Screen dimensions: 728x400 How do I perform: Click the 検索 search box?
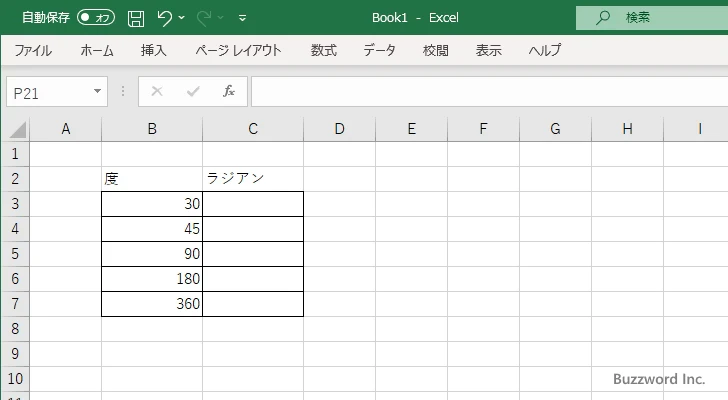(652, 18)
